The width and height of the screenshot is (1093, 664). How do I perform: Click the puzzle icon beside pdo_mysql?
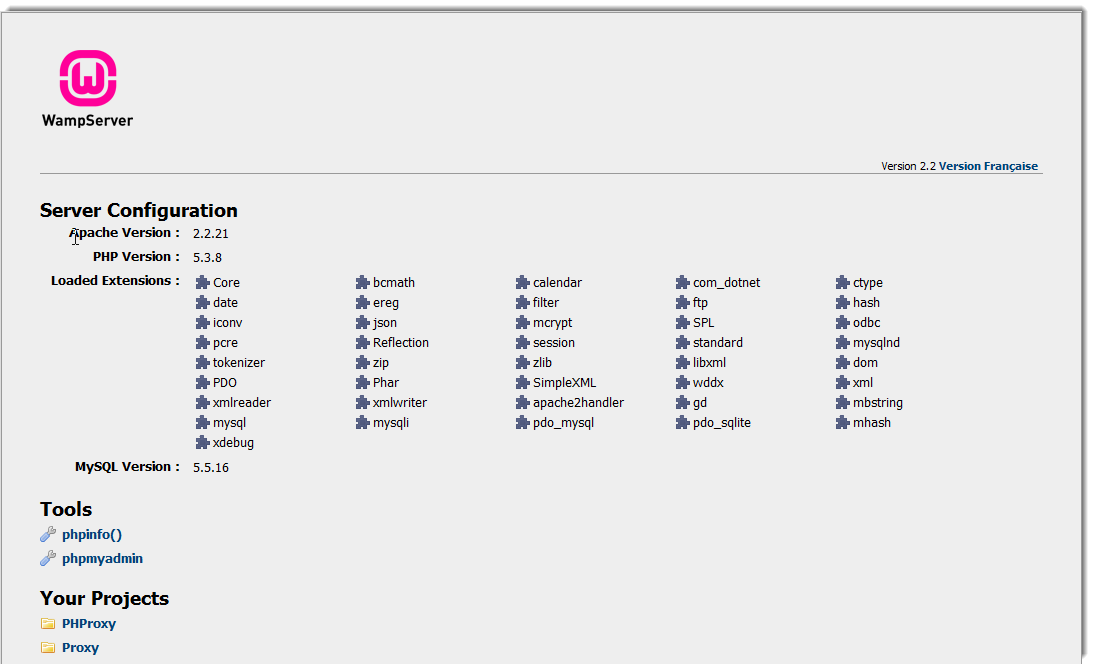pyautogui.click(x=523, y=422)
